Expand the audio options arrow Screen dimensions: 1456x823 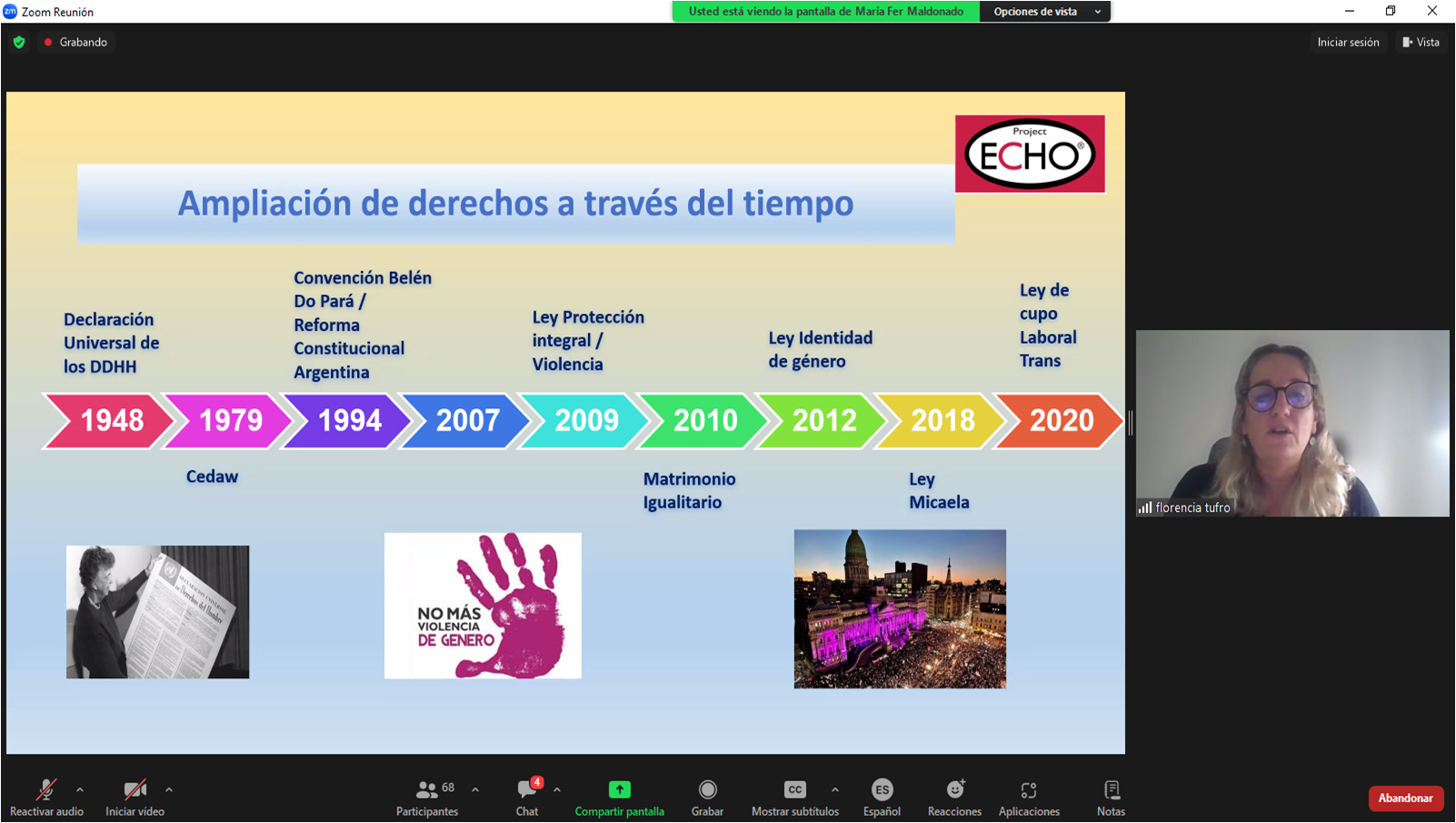80,789
